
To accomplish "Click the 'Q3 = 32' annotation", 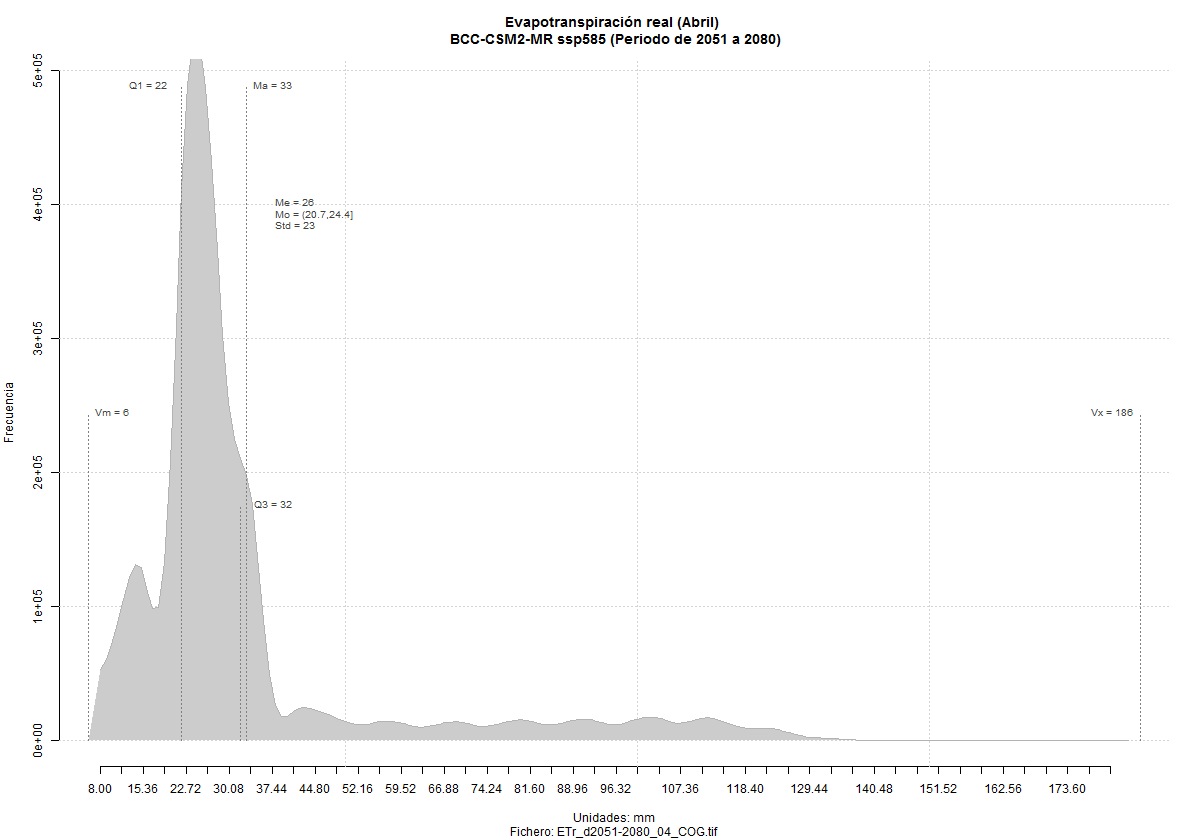I will [x=272, y=505].
